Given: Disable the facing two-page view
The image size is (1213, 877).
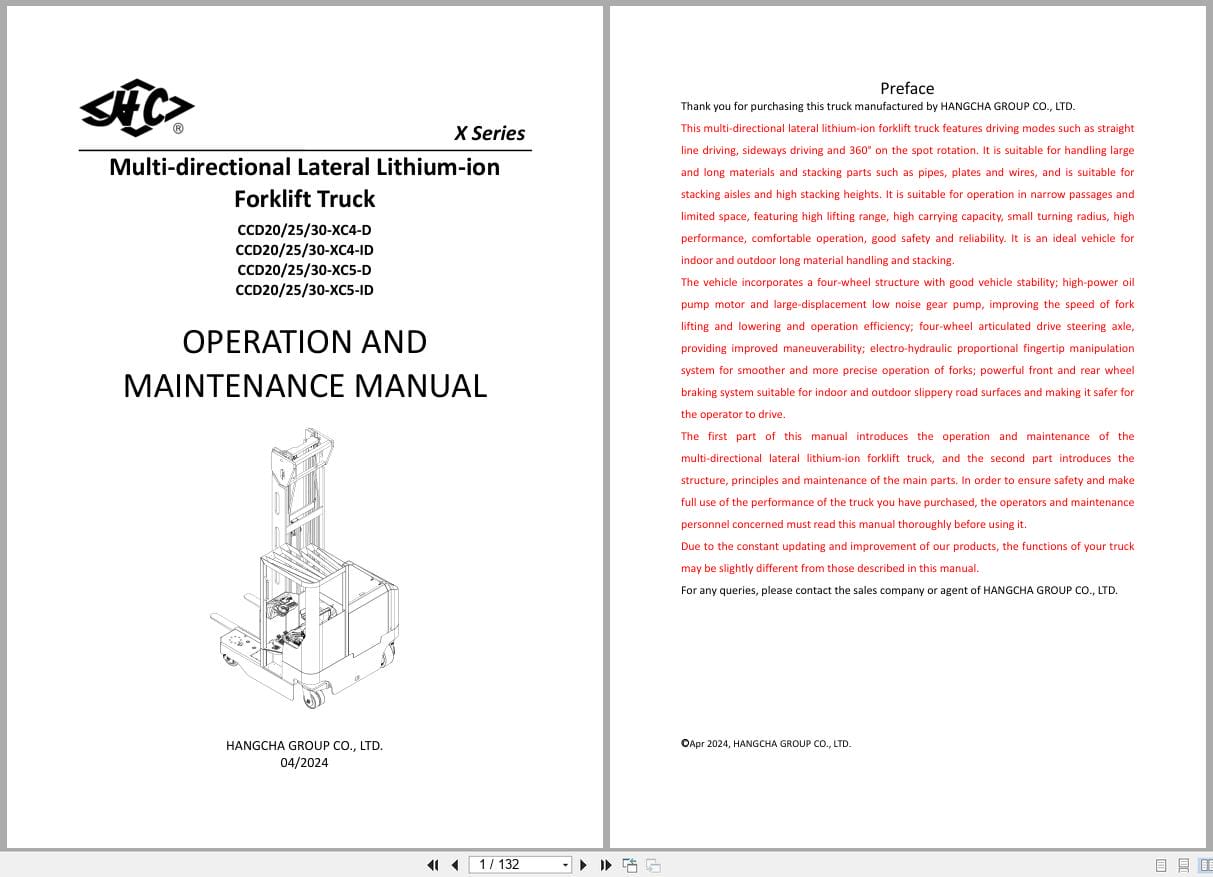Looking at the screenshot, I should pos(1206,865).
